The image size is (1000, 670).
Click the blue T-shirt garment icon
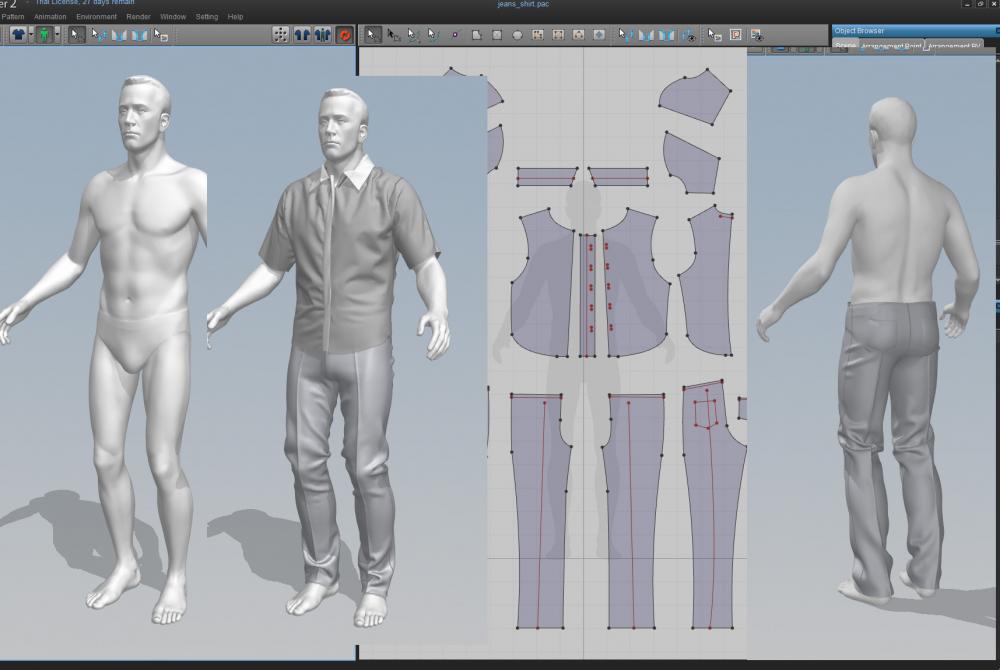click(18, 34)
